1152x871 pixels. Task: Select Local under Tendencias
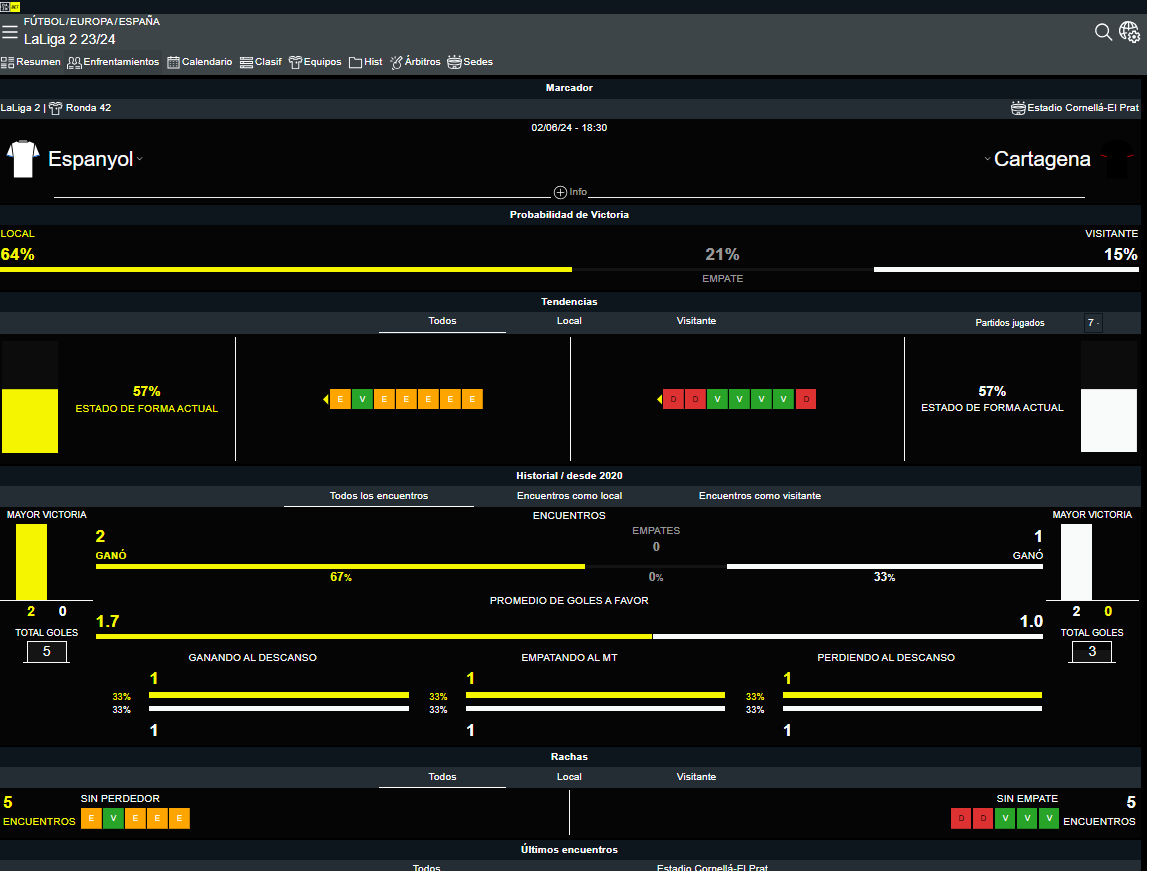click(x=569, y=321)
